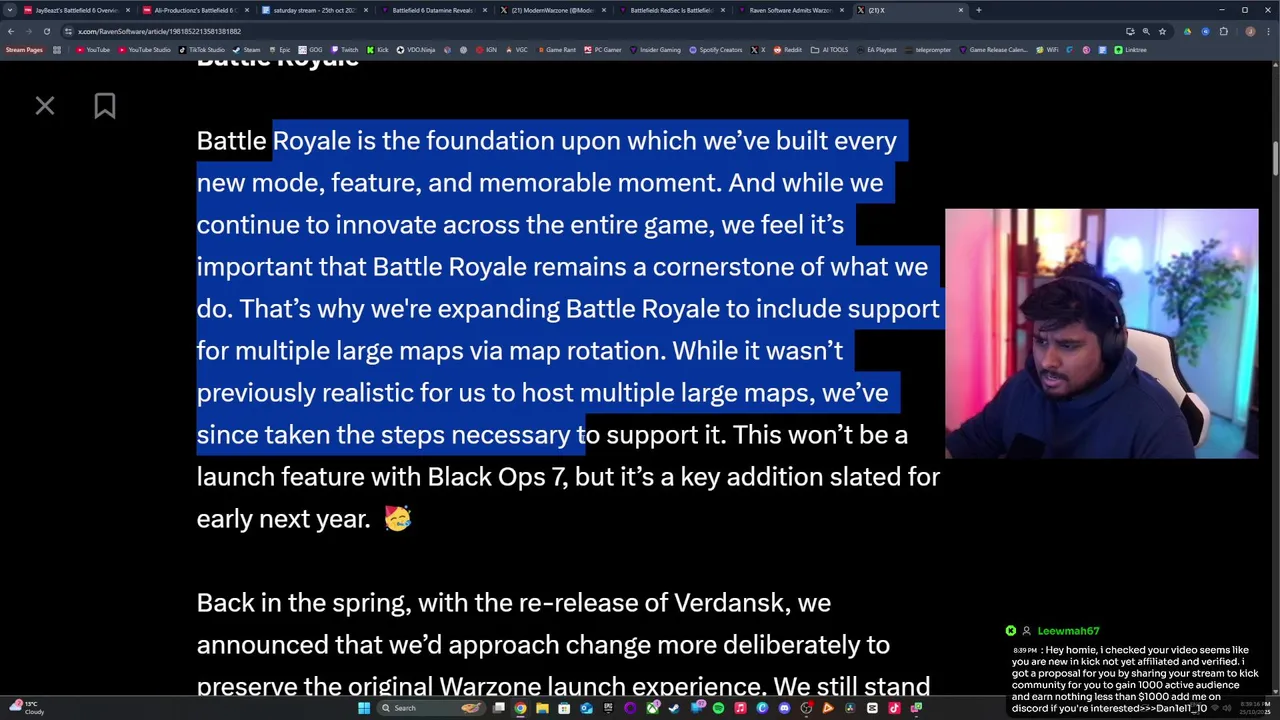Click the party face emoji after "early next year."
This screenshot has height=720, width=1280.
pos(397,518)
